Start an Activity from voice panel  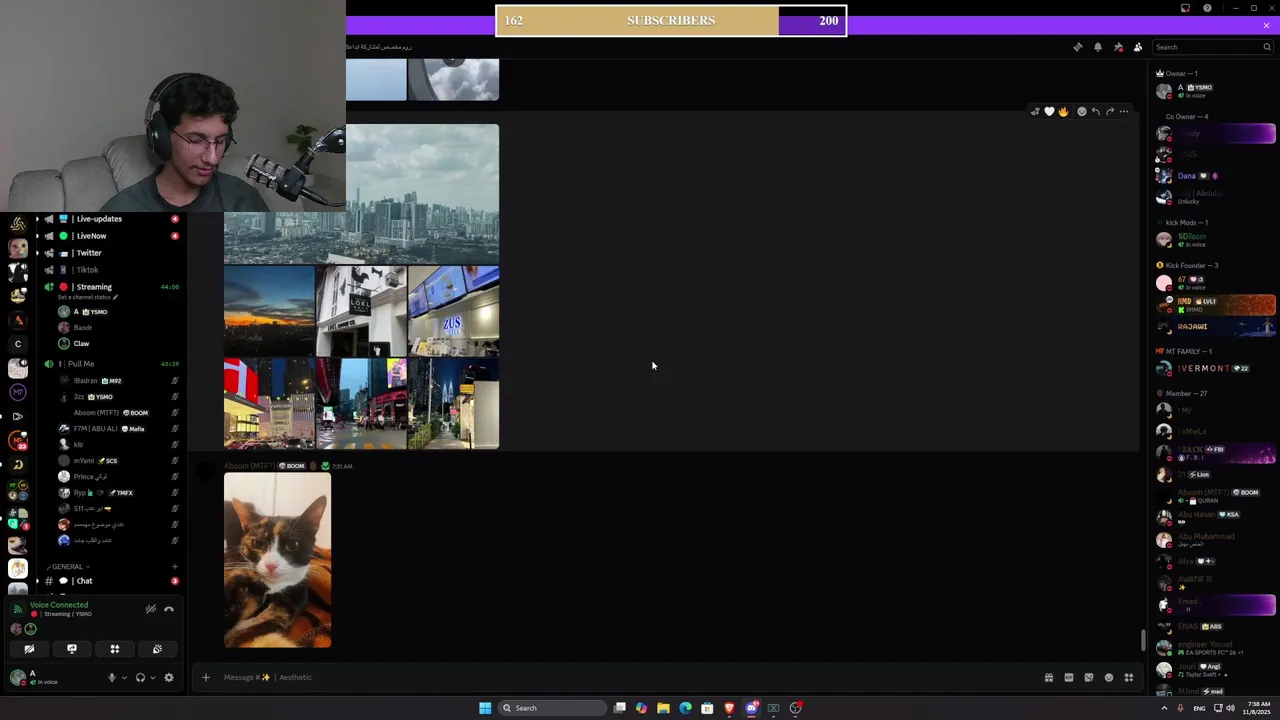tap(115, 649)
